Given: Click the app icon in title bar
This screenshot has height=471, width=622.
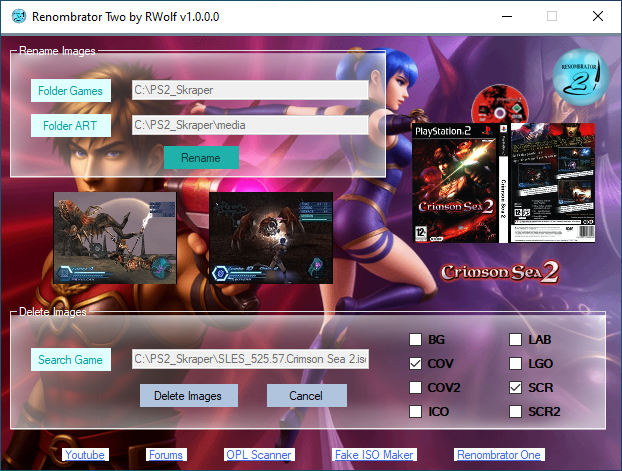Looking at the screenshot, I should (x=18, y=17).
